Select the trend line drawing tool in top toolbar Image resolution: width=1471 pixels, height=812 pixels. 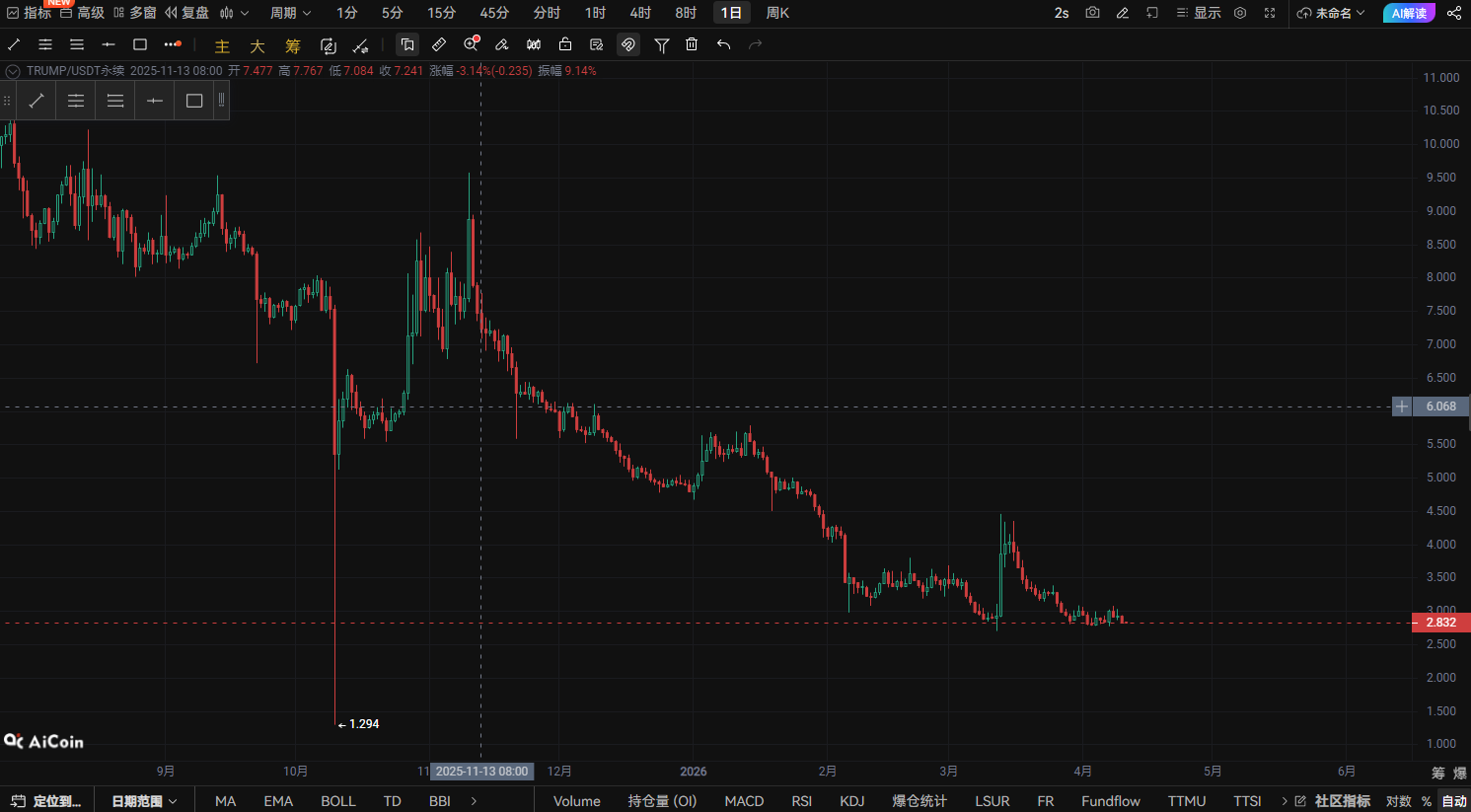point(14,44)
